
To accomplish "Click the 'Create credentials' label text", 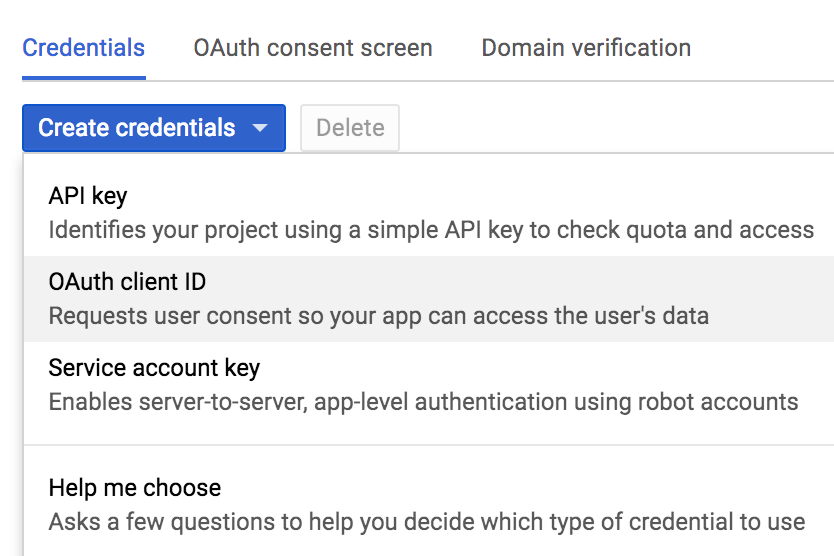I will [x=137, y=128].
